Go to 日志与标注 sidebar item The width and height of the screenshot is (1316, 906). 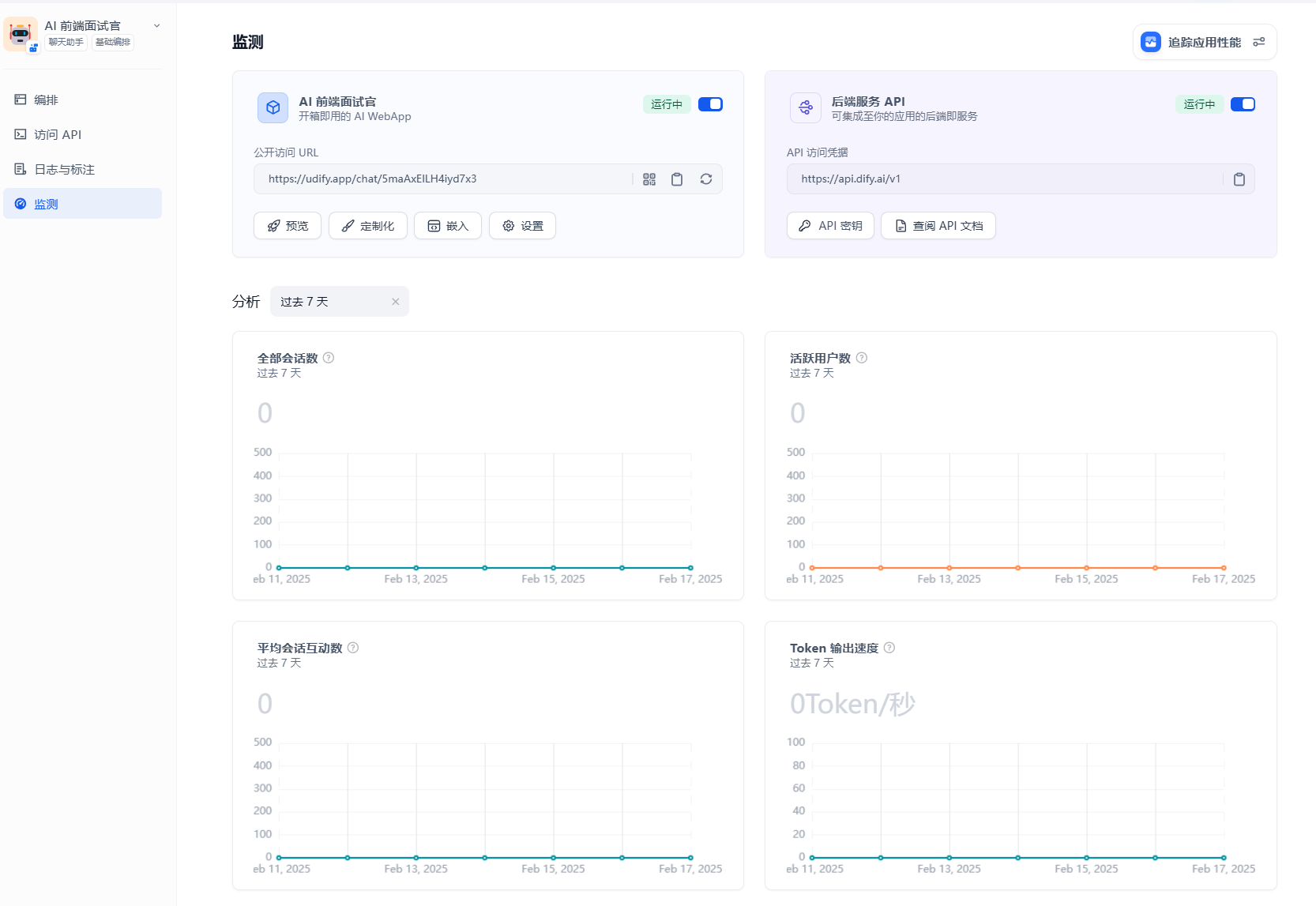[82, 169]
